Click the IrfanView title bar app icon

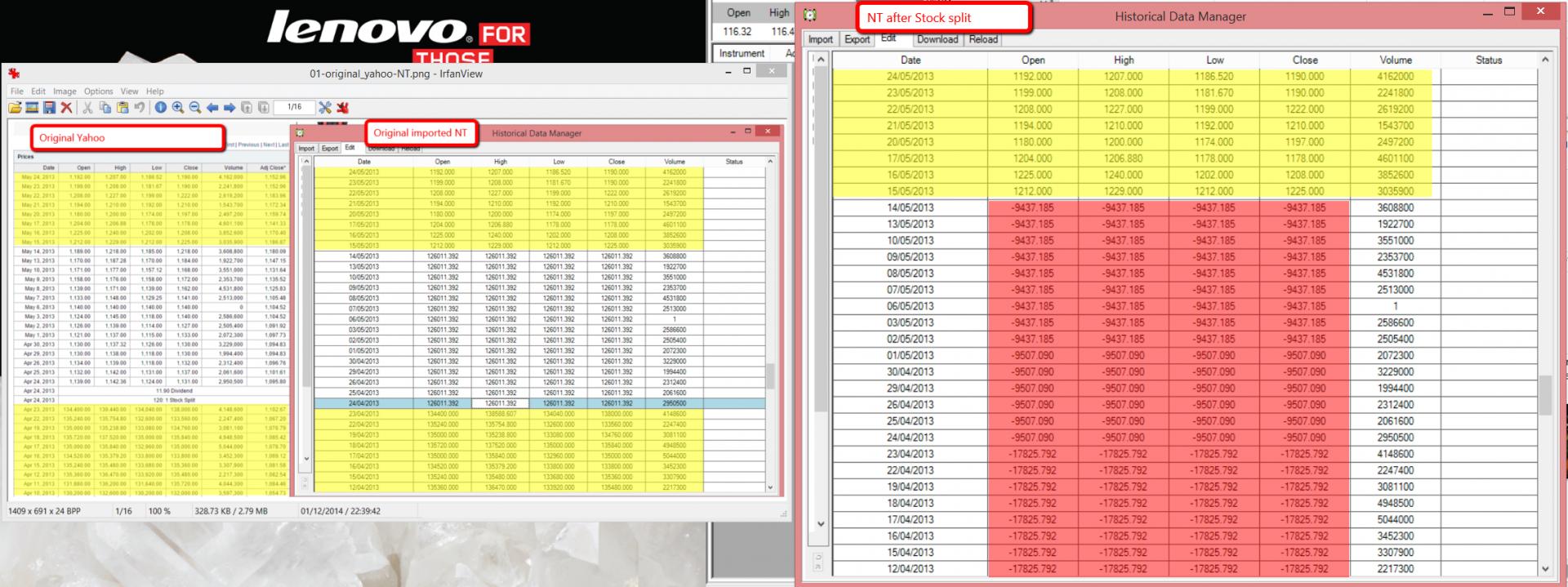pos(14,73)
